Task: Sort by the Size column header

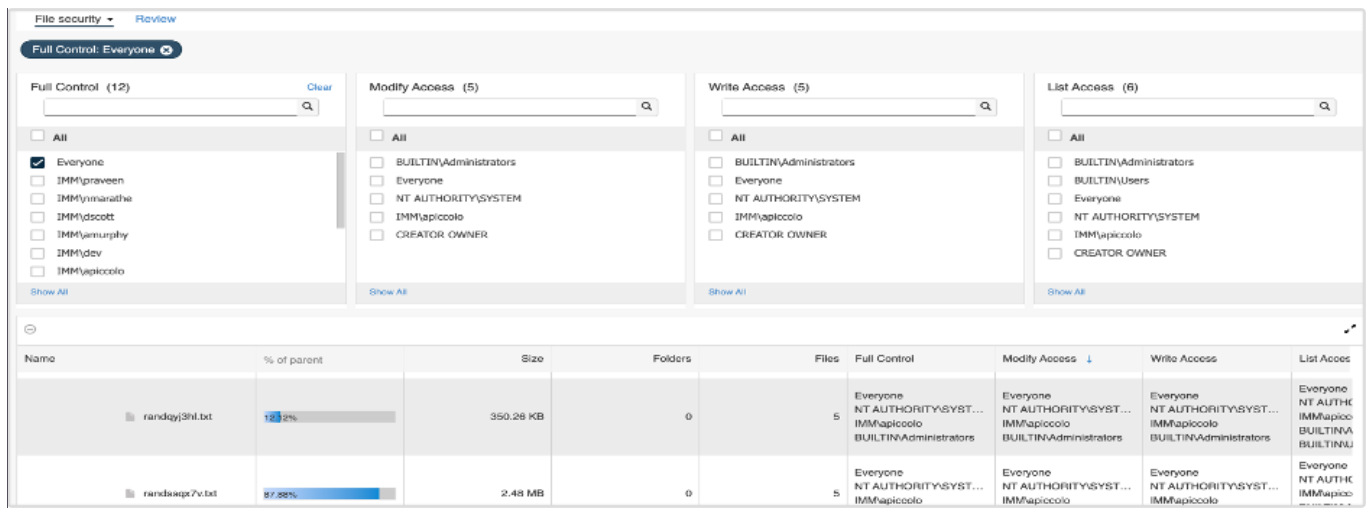Action: point(532,358)
